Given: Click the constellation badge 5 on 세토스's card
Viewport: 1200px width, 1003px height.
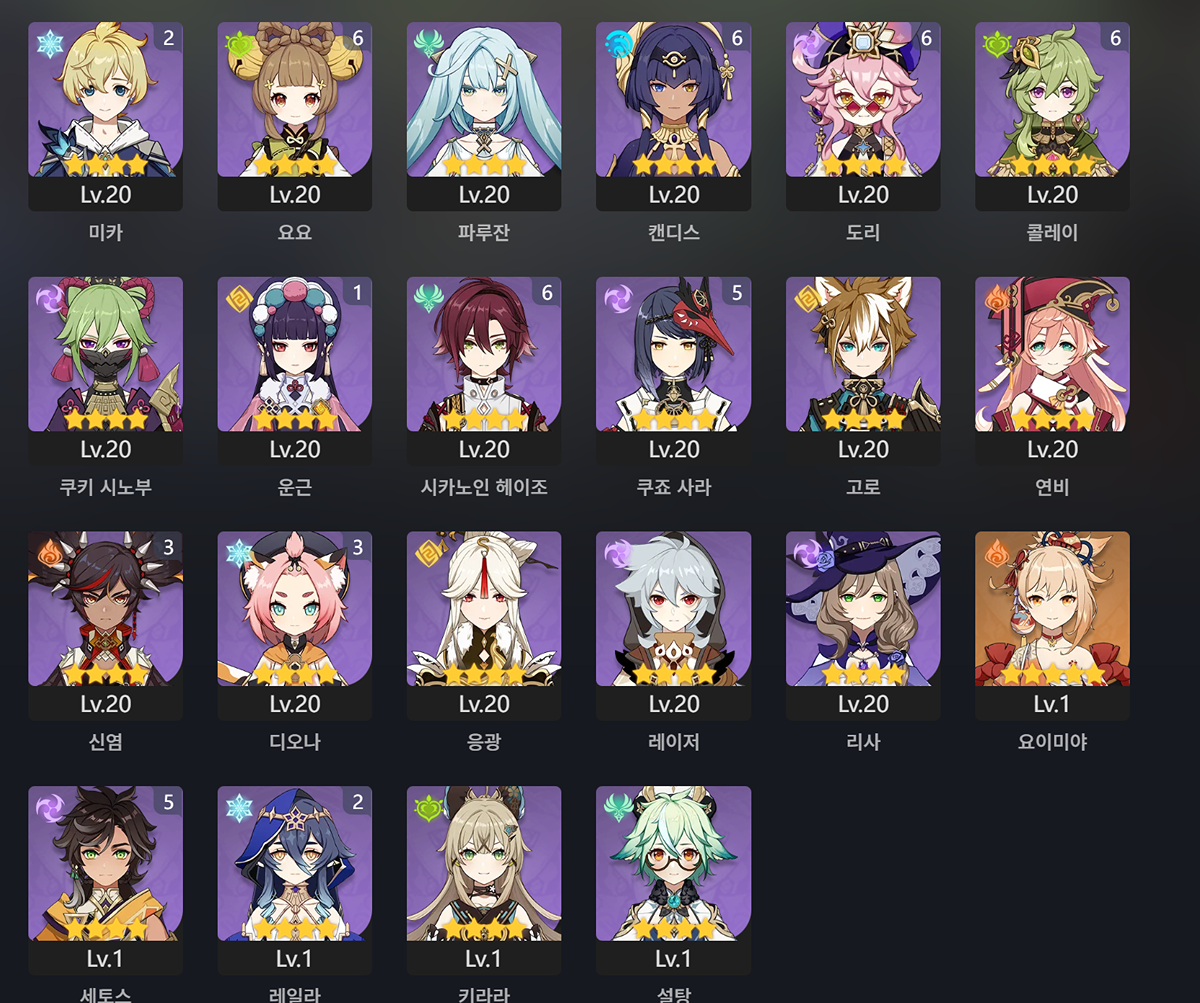Looking at the screenshot, I should pos(168,801).
